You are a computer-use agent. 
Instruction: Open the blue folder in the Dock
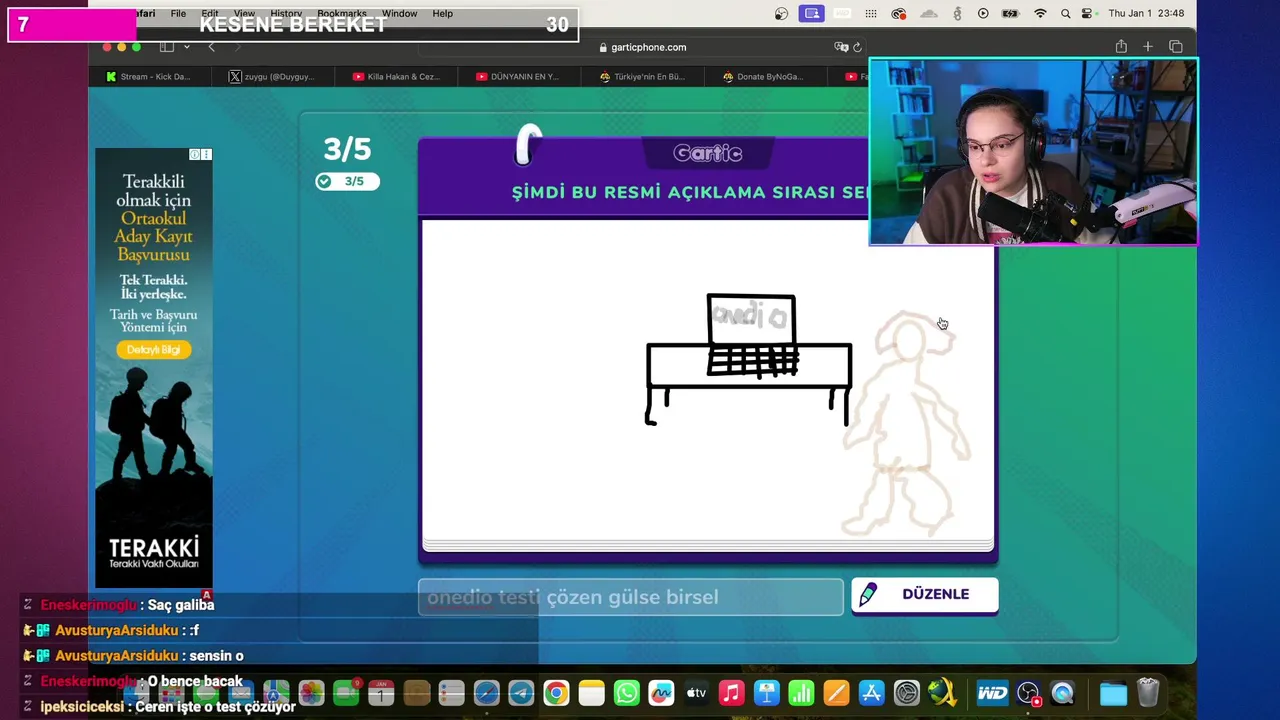(x=1113, y=693)
